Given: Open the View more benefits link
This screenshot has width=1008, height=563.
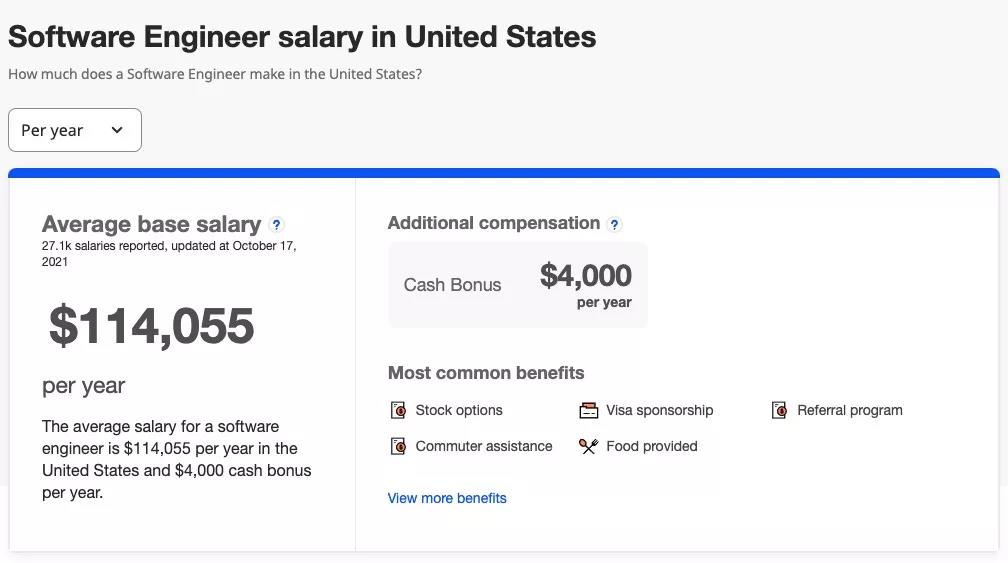Looking at the screenshot, I should pyautogui.click(x=447, y=498).
